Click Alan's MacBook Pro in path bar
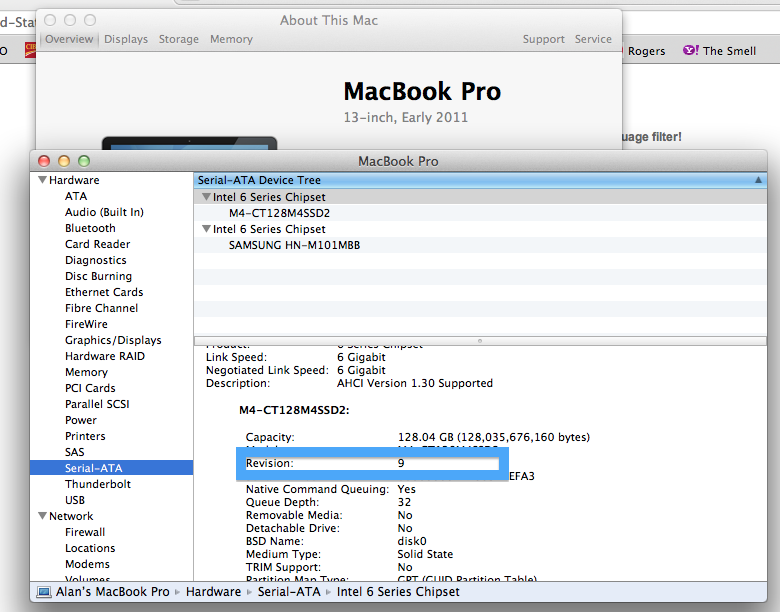The image size is (780, 612). [112, 592]
